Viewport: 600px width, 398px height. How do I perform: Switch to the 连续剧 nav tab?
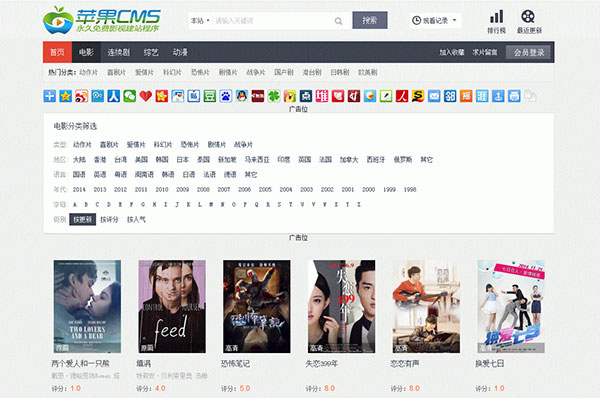(119, 52)
